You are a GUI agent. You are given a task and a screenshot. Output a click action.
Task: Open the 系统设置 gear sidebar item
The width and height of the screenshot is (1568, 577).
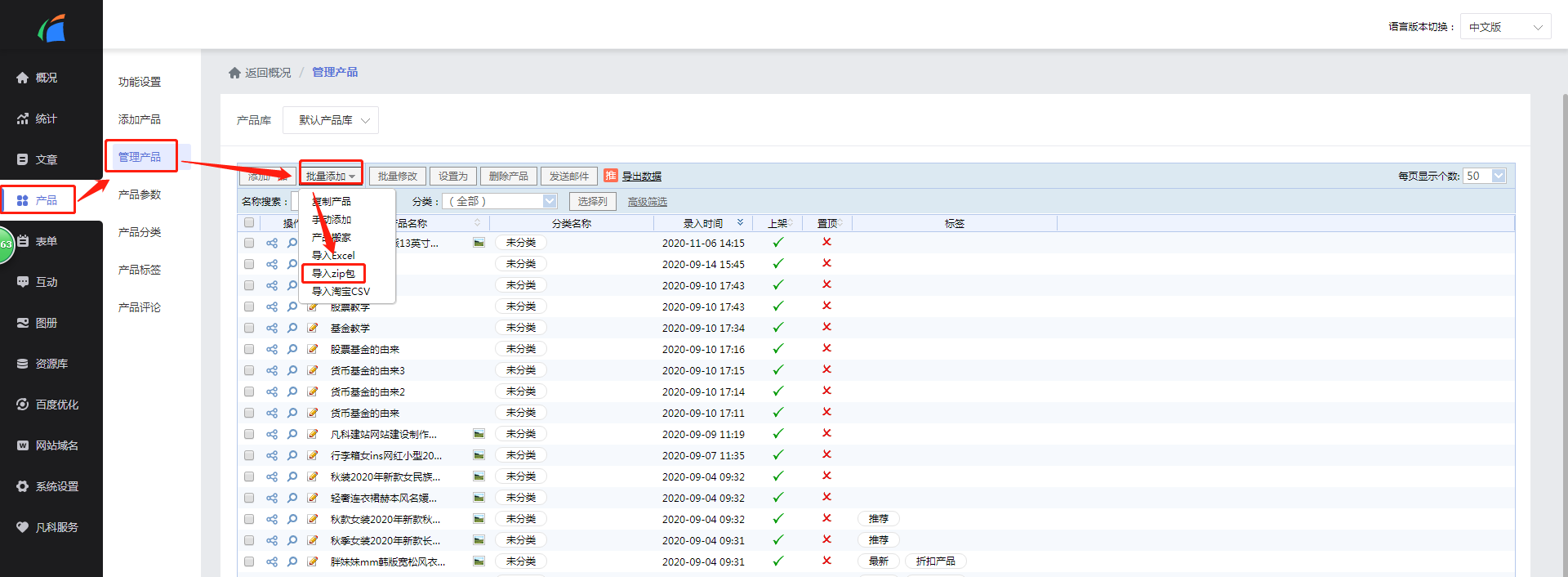tap(47, 486)
